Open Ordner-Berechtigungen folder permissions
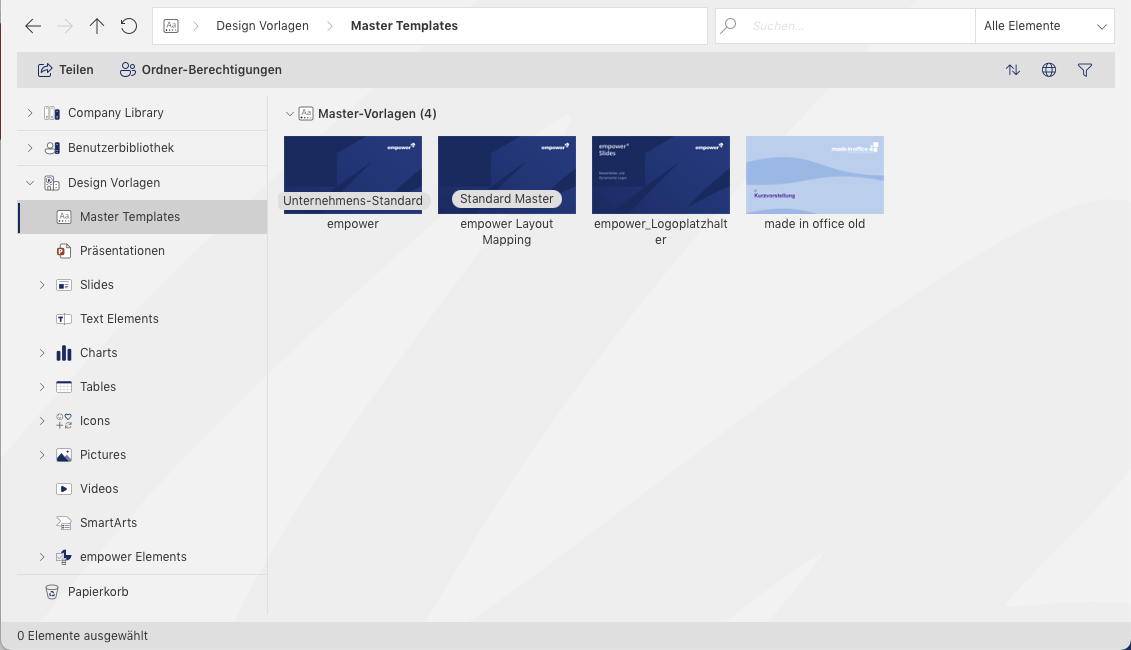Screen dimensions: 1131x650 coord(201,70)
